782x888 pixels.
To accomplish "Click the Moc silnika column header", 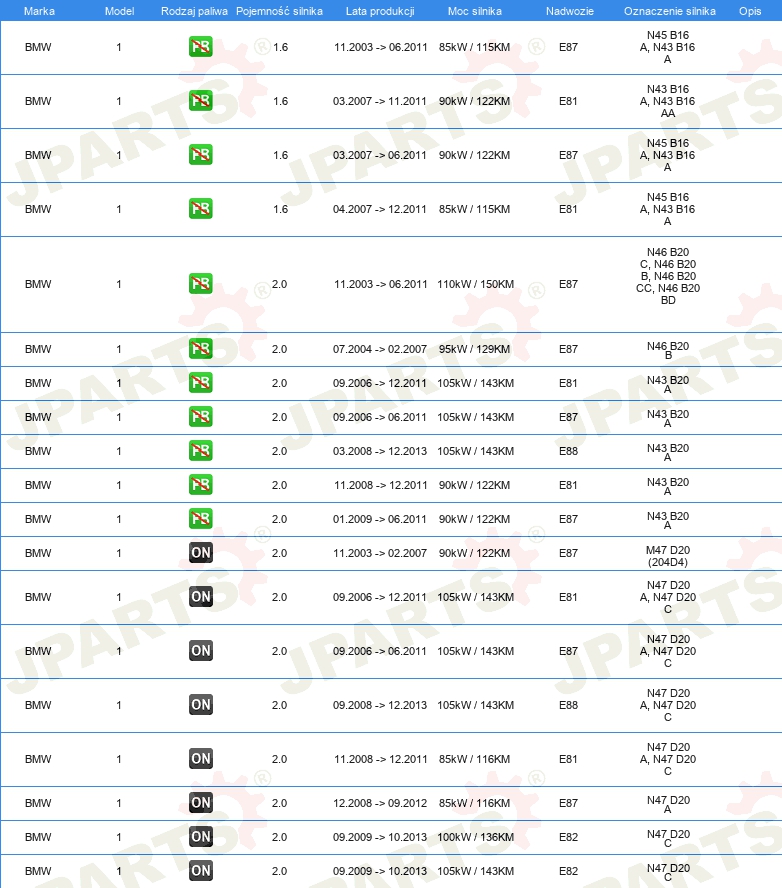I will 475,11.
